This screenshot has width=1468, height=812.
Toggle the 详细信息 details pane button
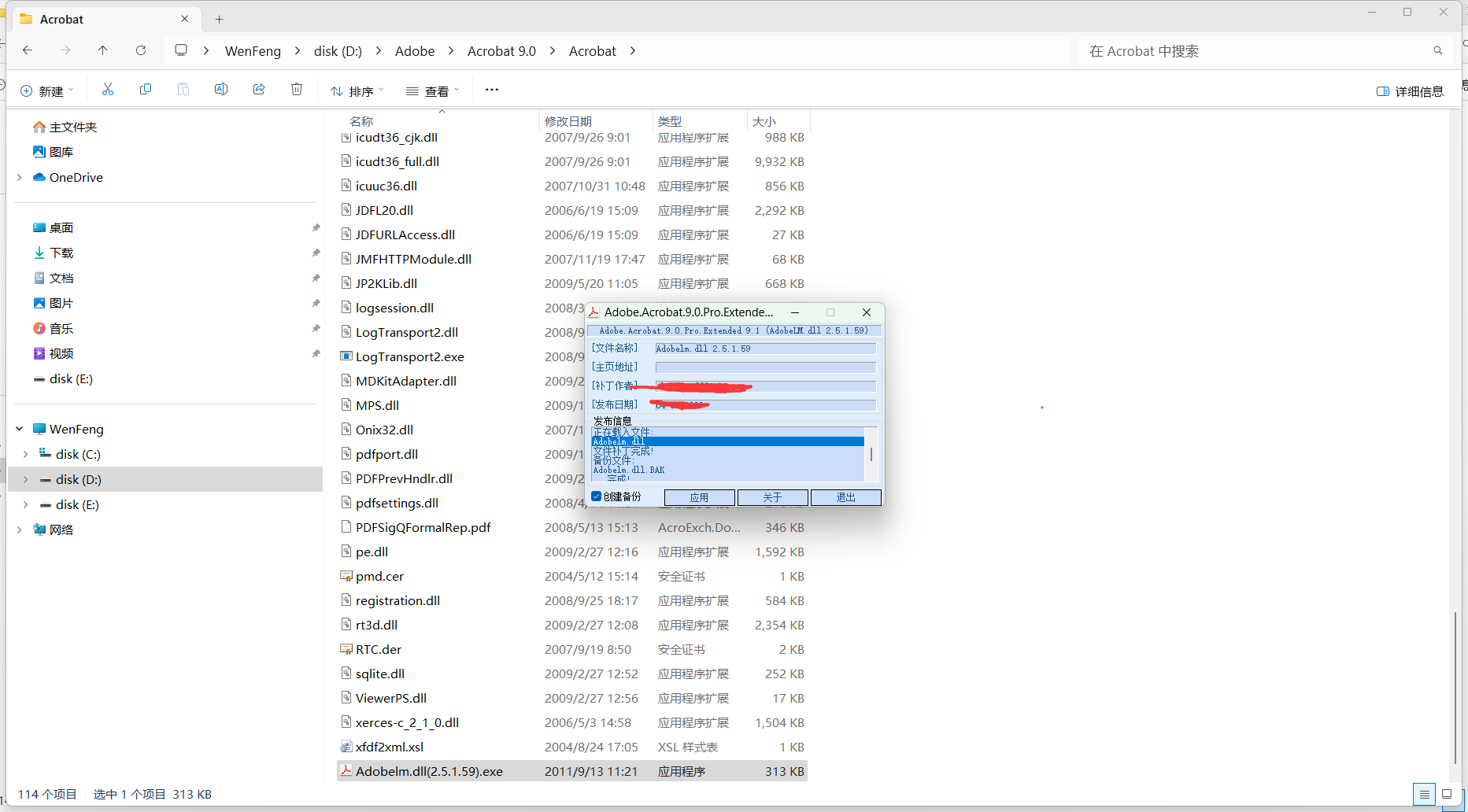(1410, 91)
